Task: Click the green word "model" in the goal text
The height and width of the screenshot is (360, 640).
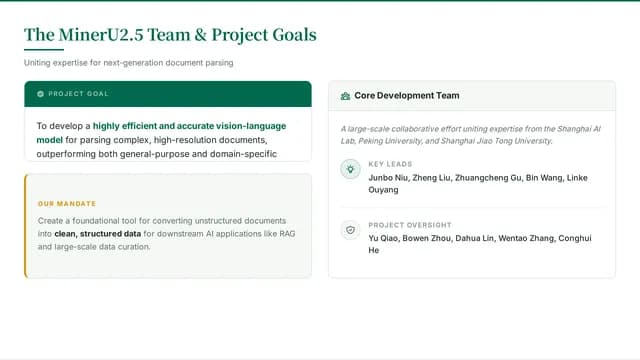Action: pyautogui.click(x=49, y=140)
